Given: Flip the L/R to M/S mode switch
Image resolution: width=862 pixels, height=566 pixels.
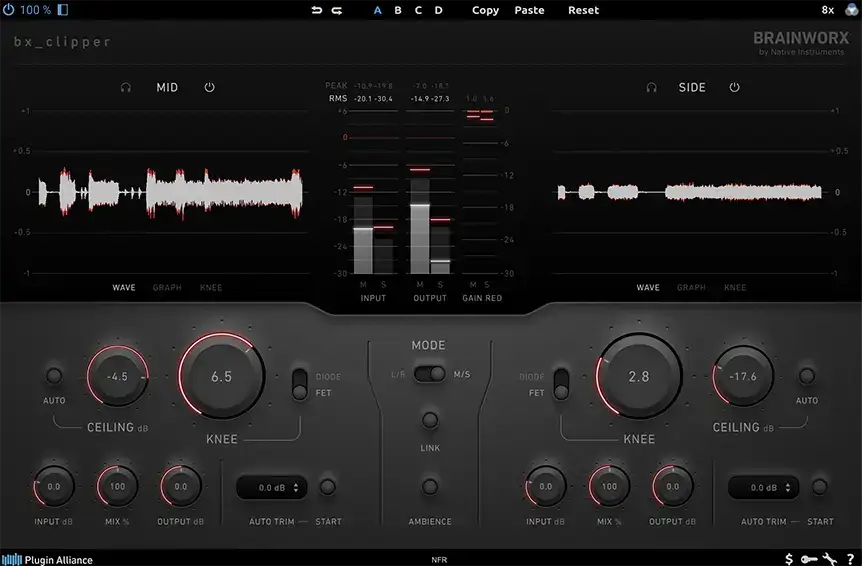Looking at the screenshot, I should point(430,374).
